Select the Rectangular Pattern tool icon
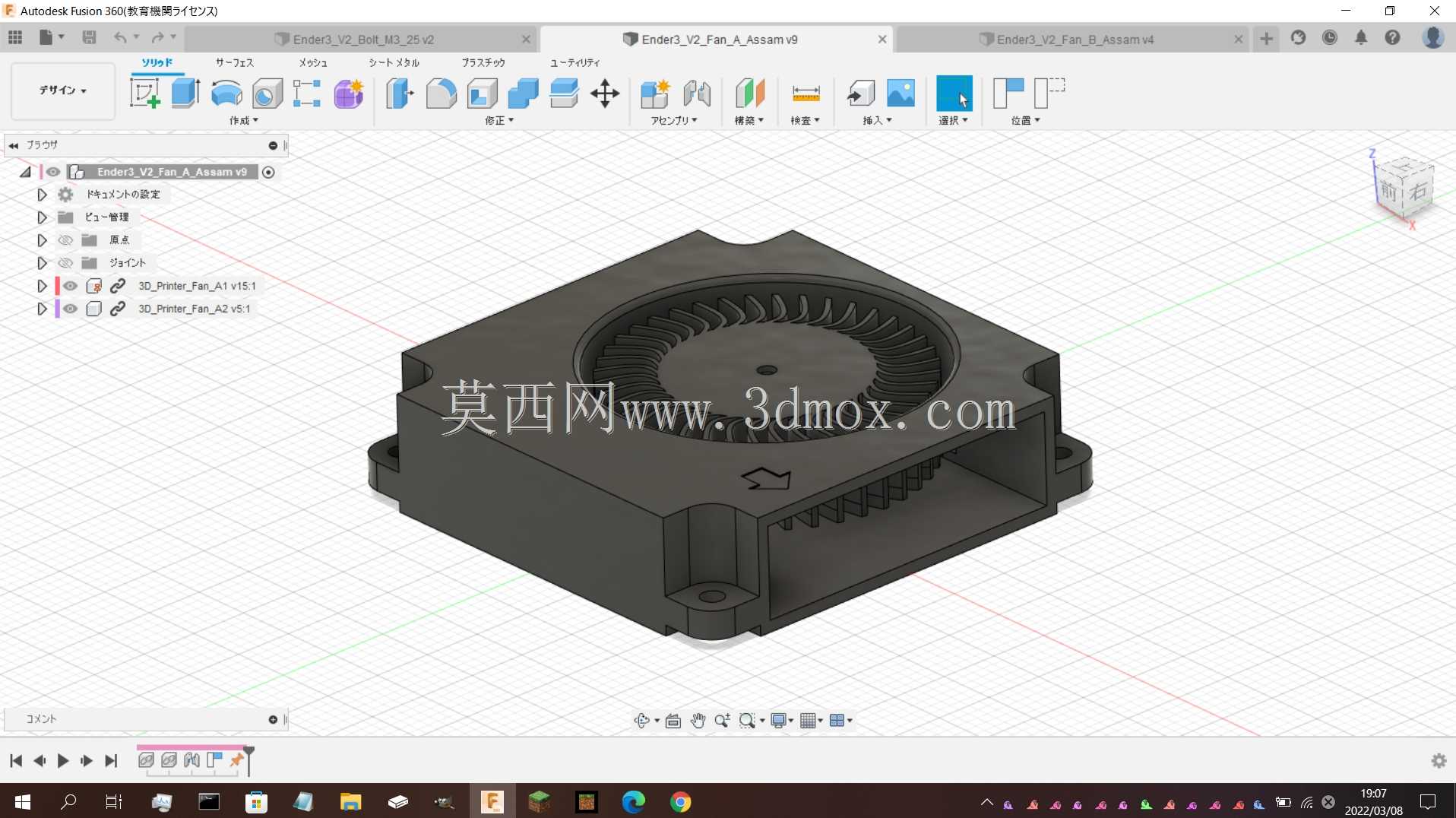 [307, 94]
